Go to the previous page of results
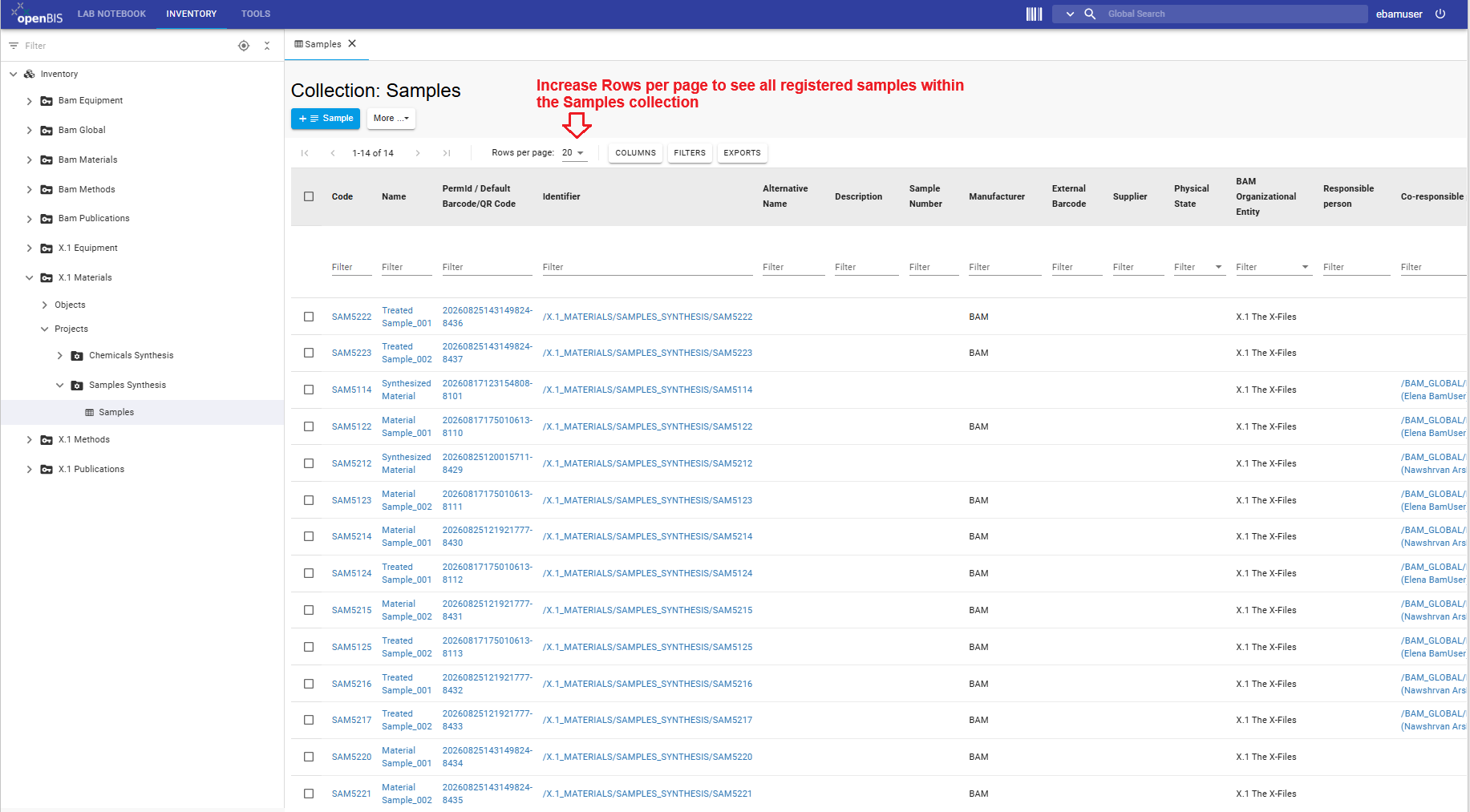 pos(333,153)
